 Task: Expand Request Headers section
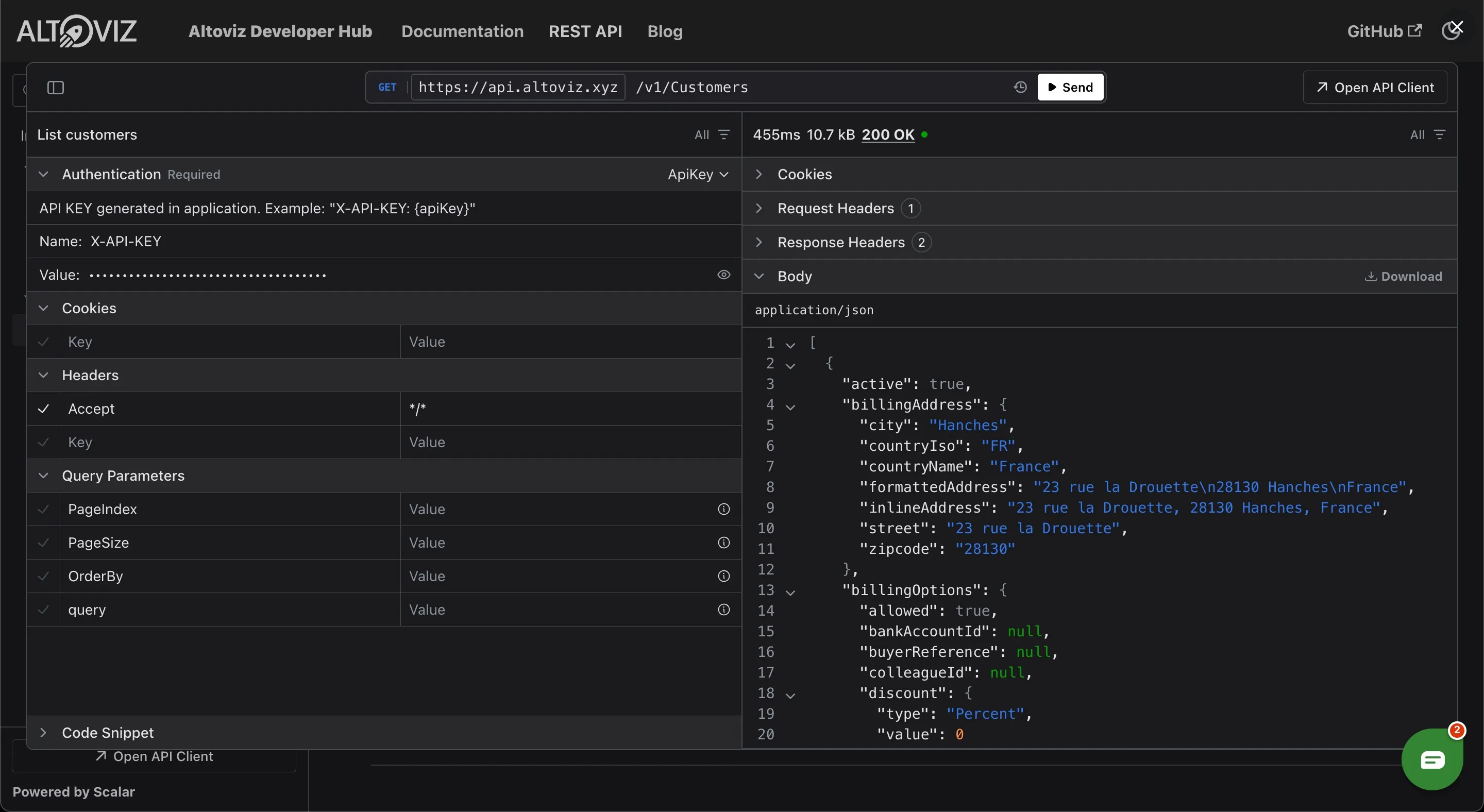(x=758, y=208)
